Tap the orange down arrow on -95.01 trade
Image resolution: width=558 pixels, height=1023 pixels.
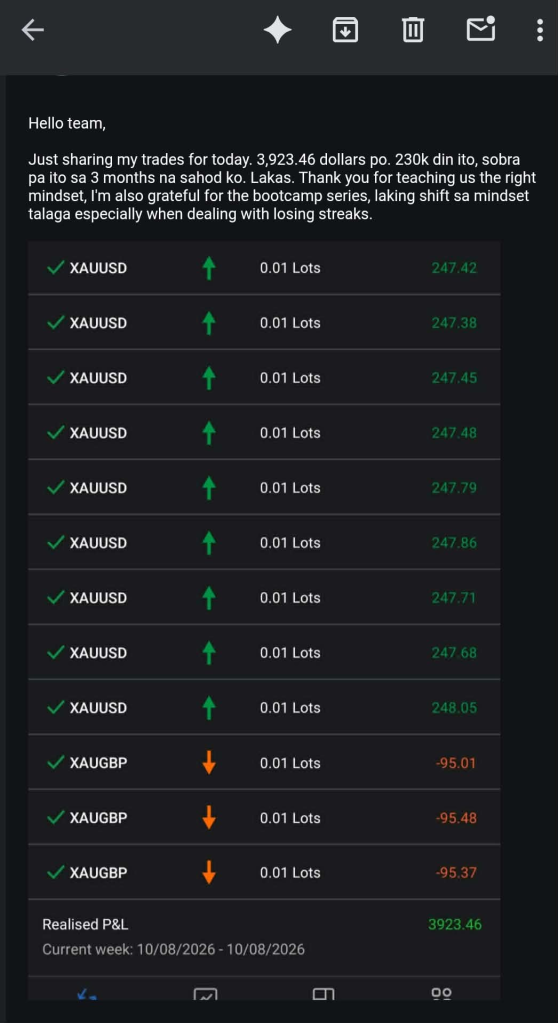coord(209,763)
